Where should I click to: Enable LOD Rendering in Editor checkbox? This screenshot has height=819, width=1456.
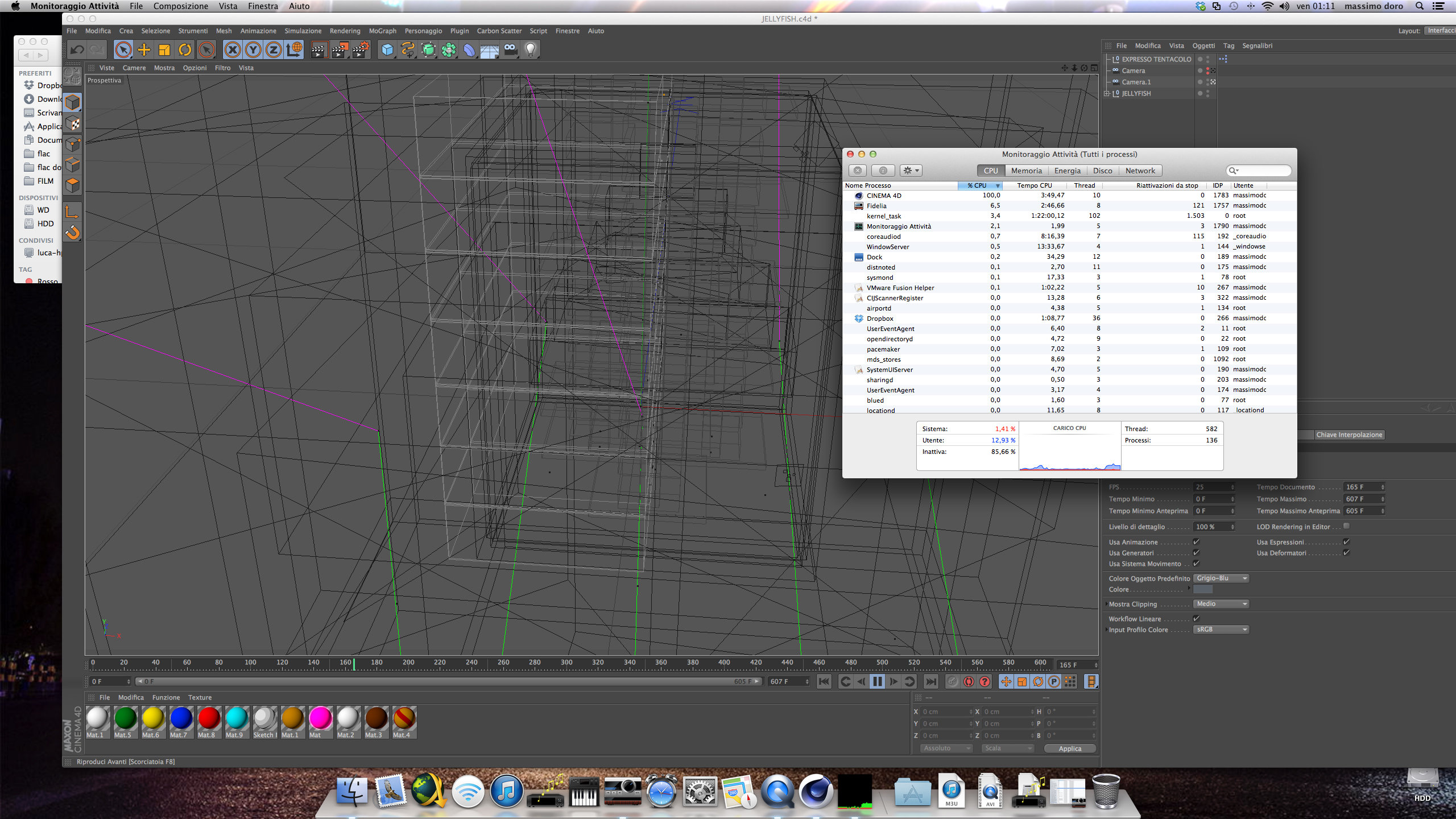[x=1346, y=526]
